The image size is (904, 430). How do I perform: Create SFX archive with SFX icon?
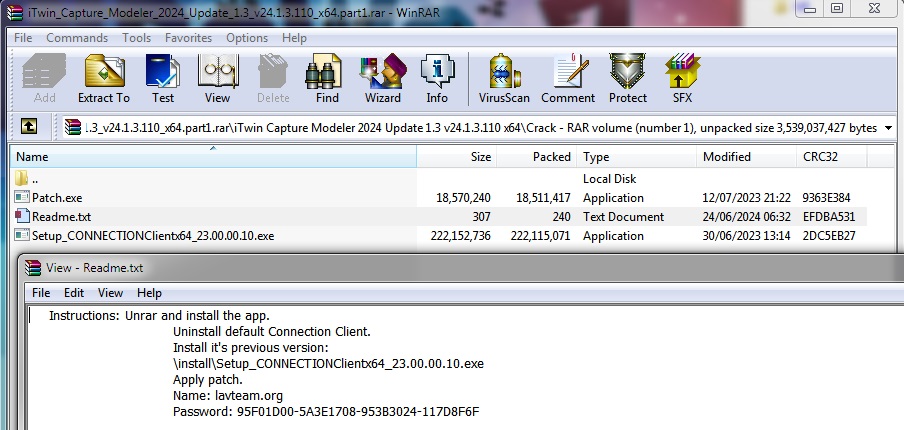point(682,79)
